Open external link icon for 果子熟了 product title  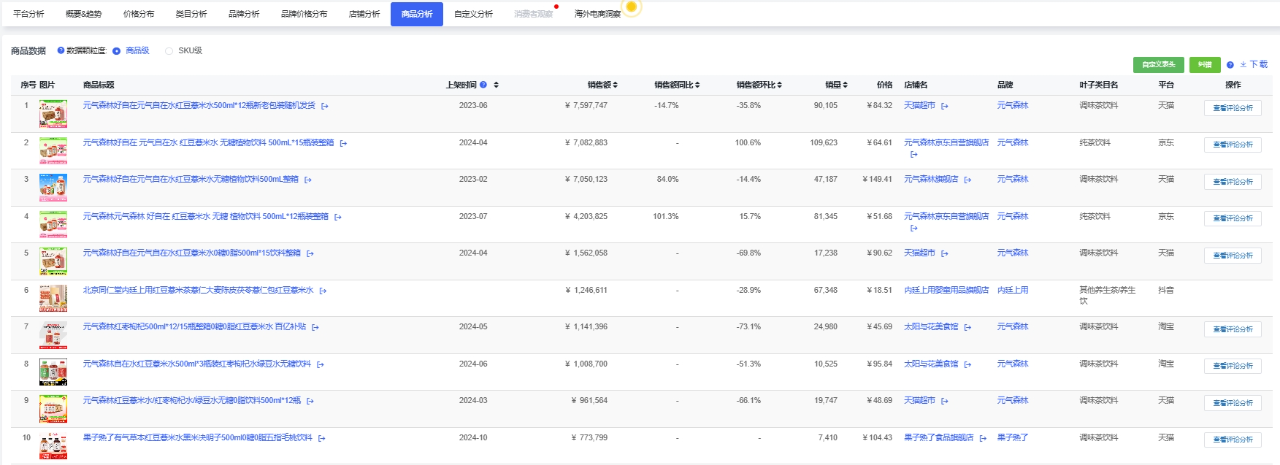point(321,438)
